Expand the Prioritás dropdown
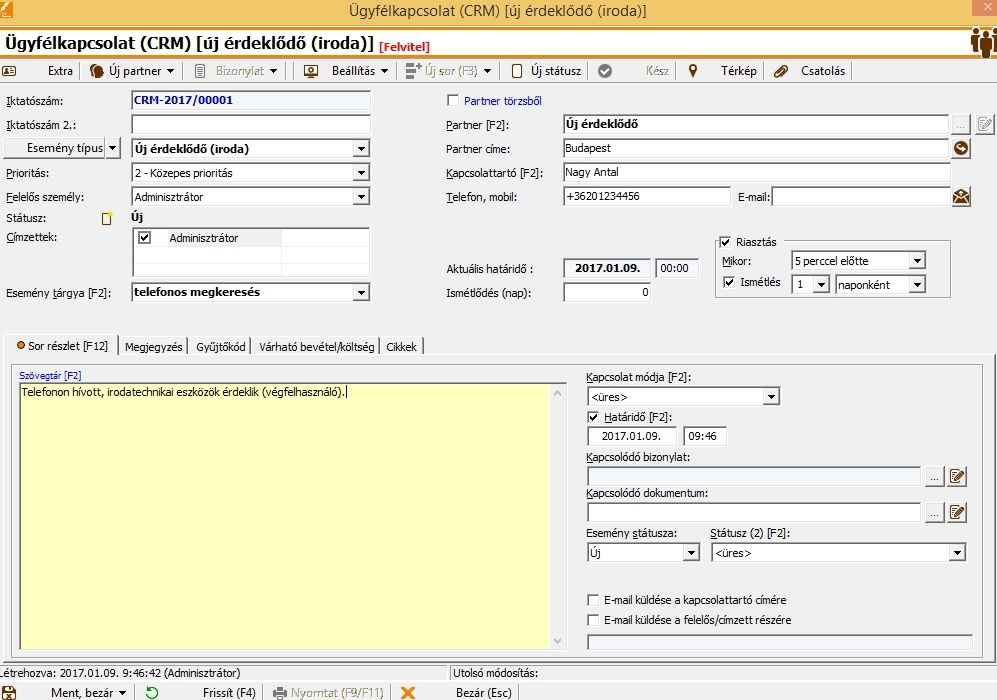Screen dimensions: 997x700 361,173
